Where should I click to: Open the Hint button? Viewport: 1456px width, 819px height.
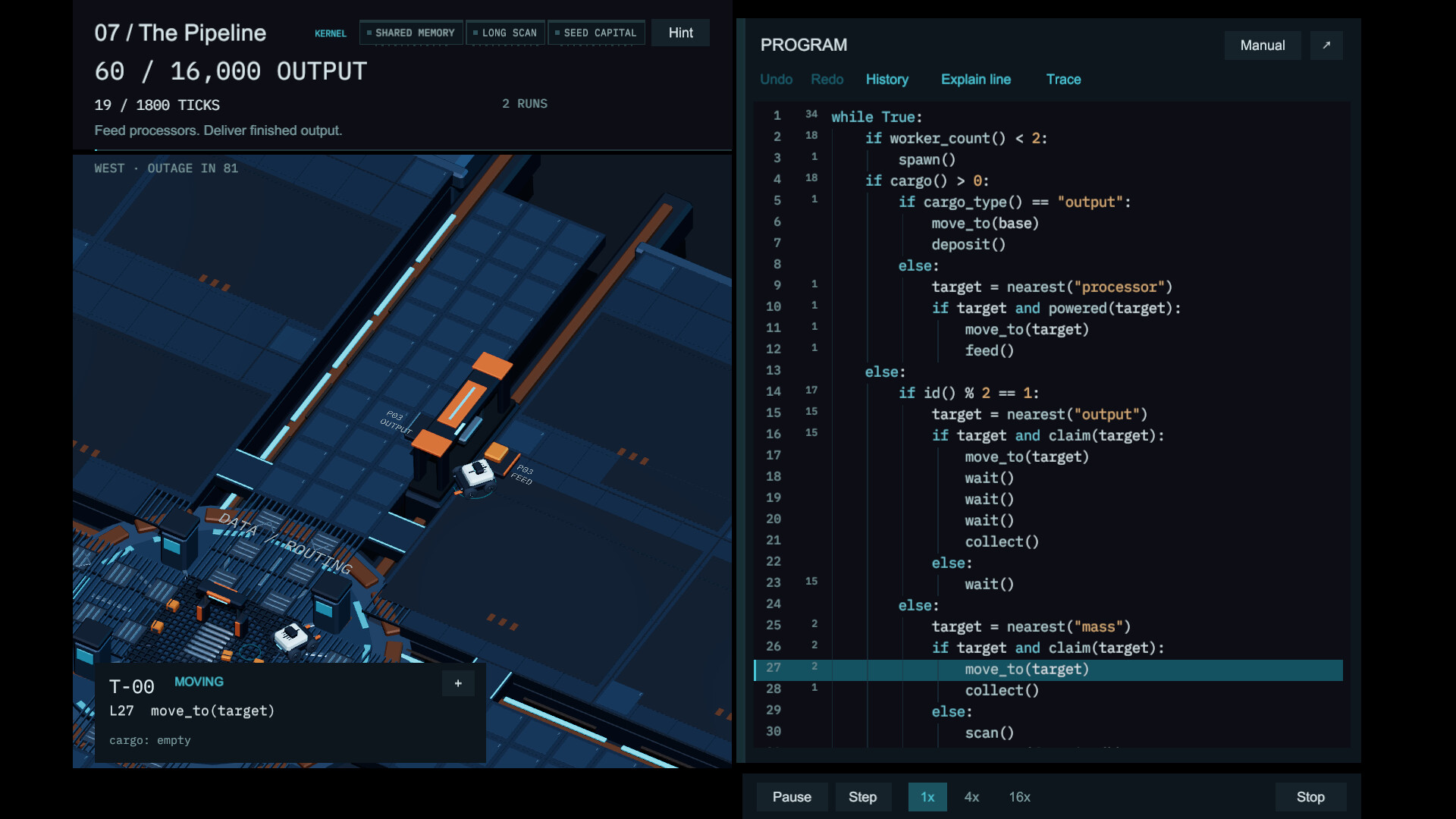pos(680,33)
